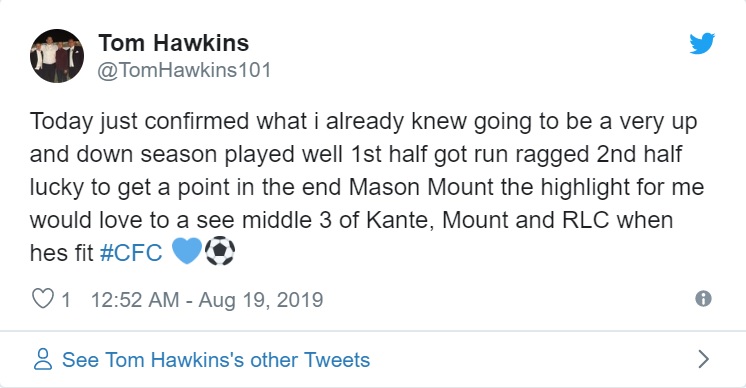
Task: See Tom Hawkins's other Tweets
Action: pos(216,360)
